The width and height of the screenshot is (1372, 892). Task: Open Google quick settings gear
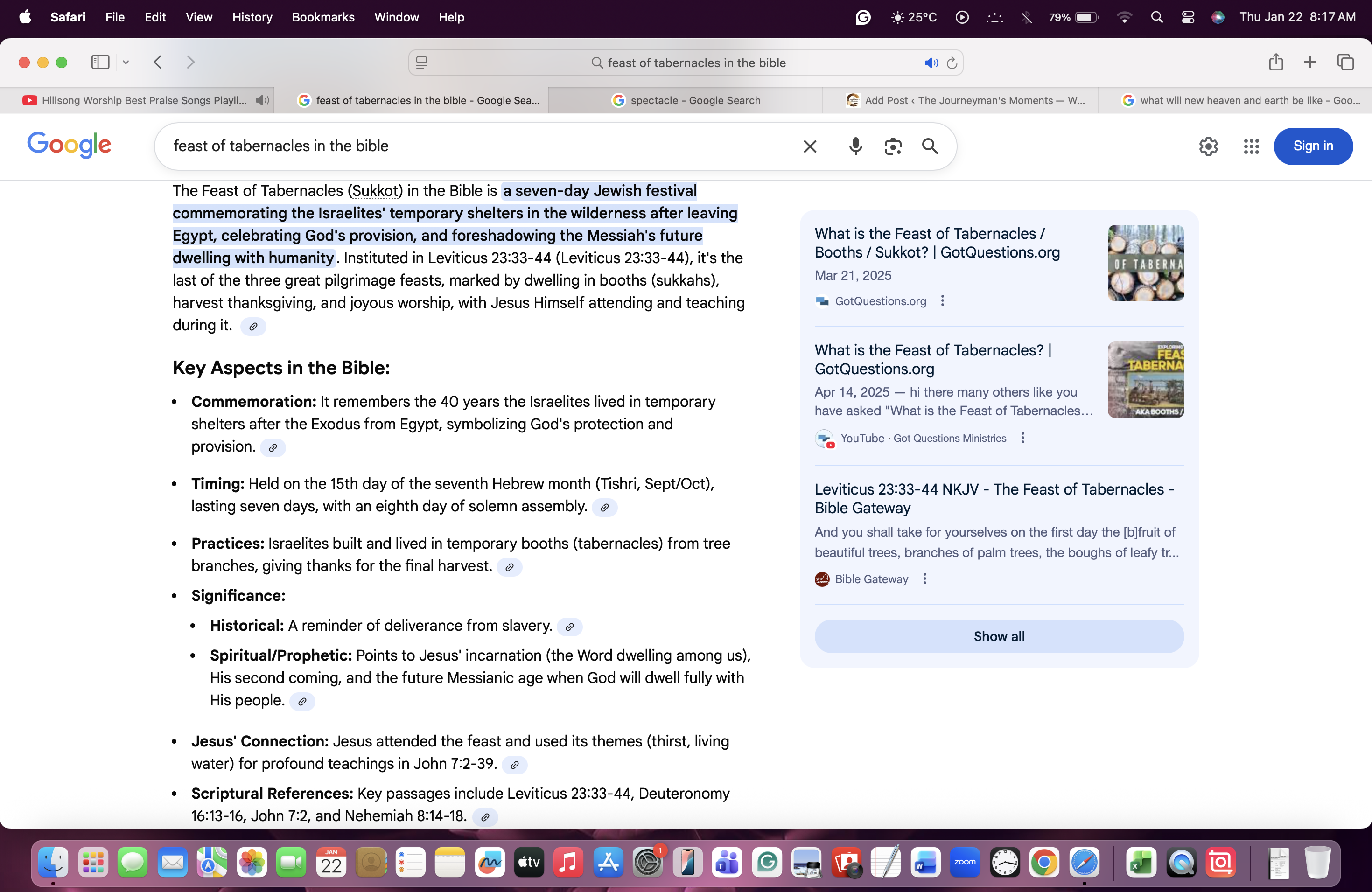click(x=1208, y=146)
